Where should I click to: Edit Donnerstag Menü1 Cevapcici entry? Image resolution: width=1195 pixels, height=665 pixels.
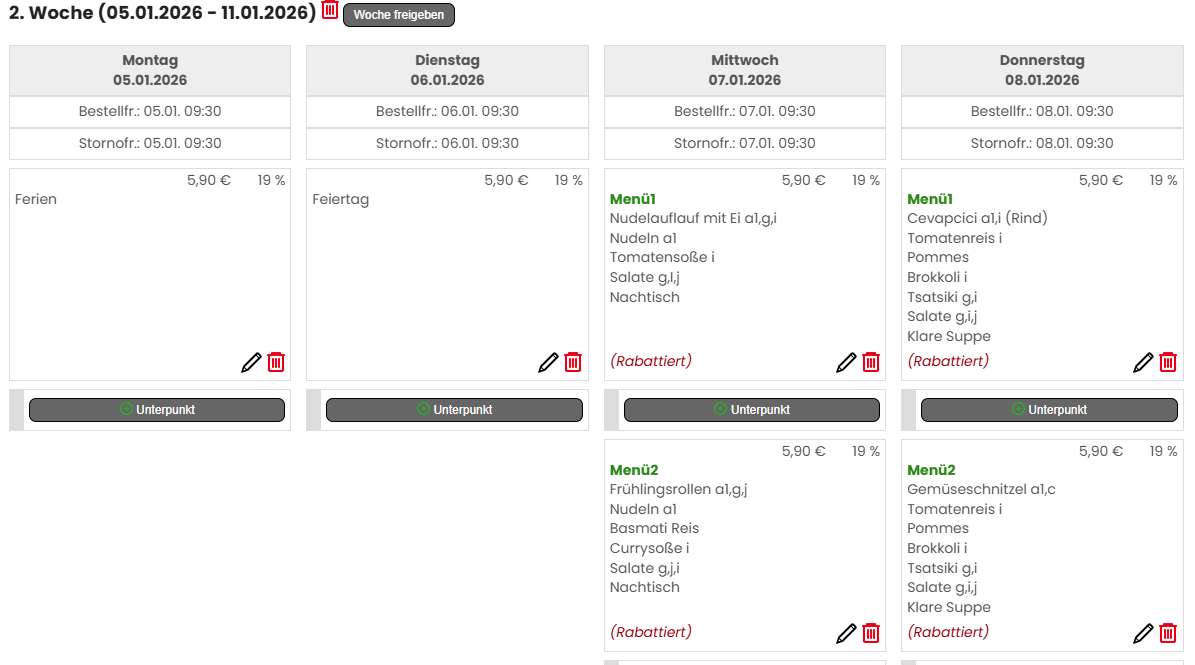[1143, 362]
